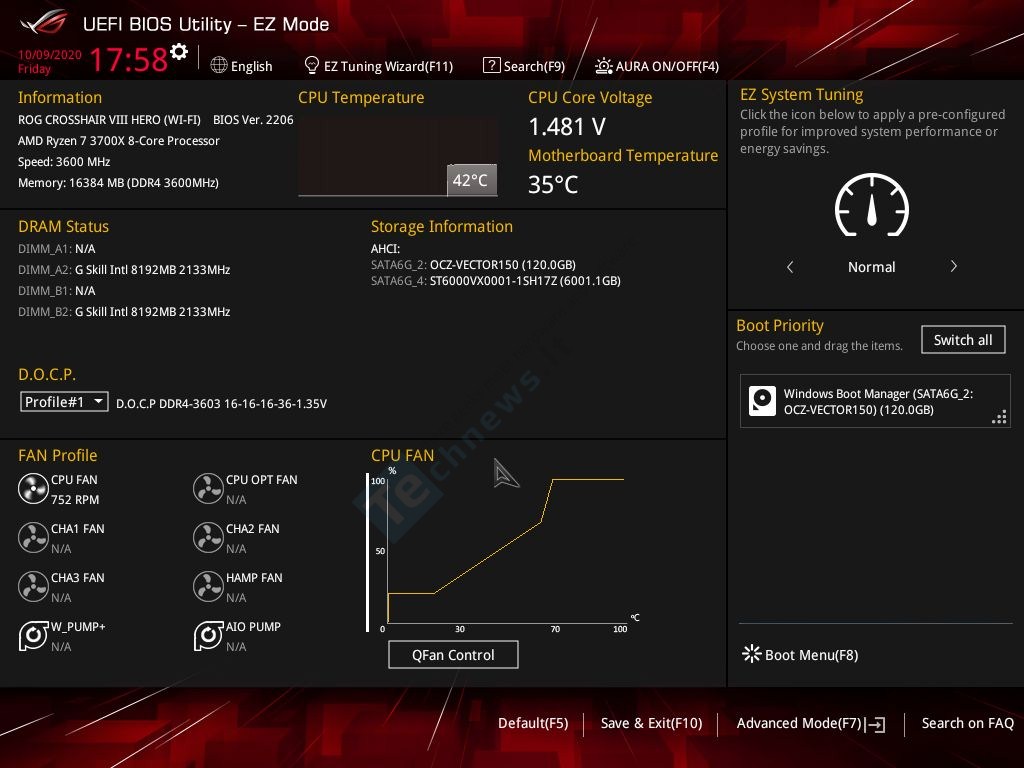
Task: Open QFan Control
Action: click(x=453, y=654)
